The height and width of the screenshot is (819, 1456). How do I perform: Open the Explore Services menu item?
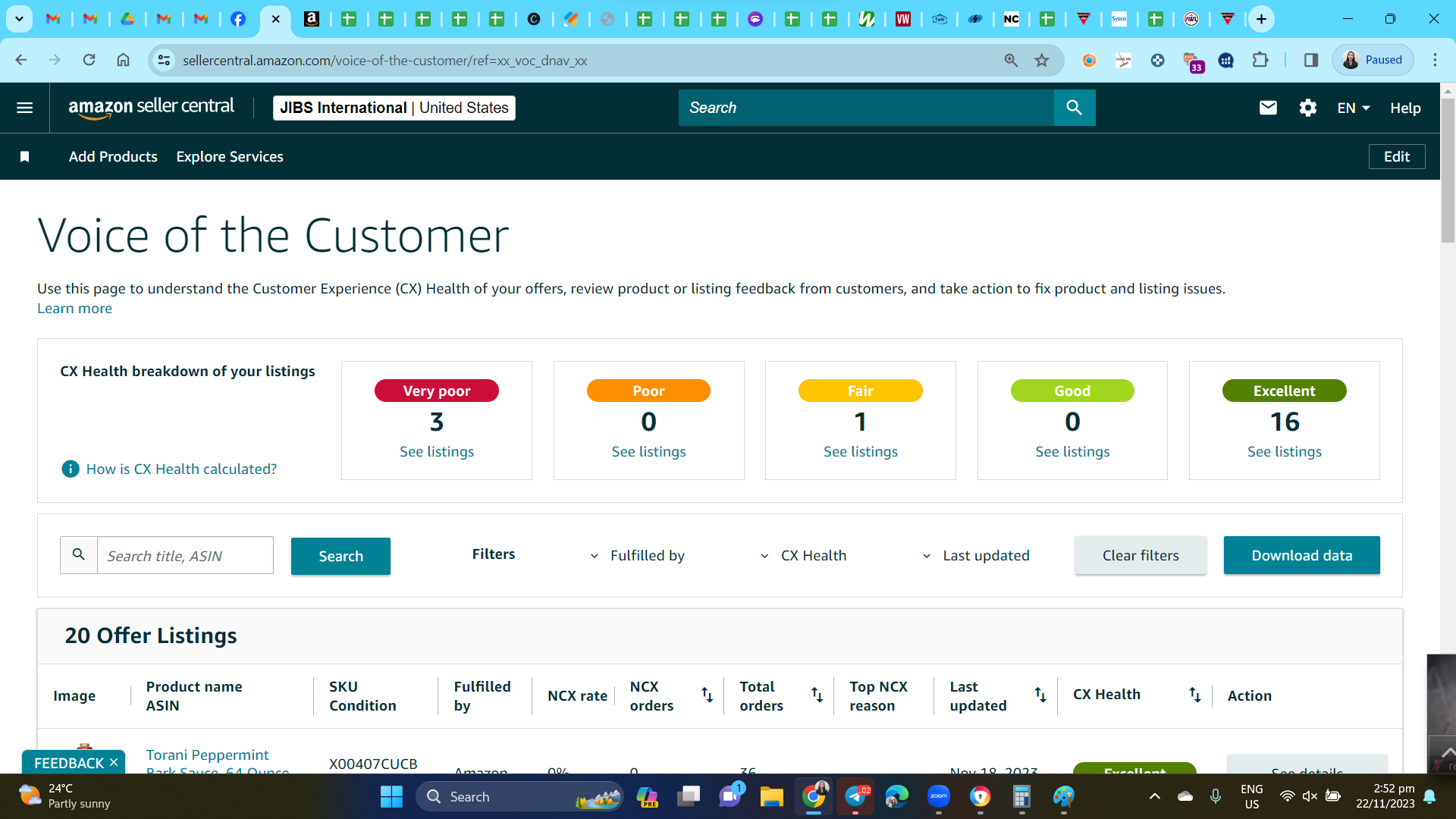[x=230, y=156]
